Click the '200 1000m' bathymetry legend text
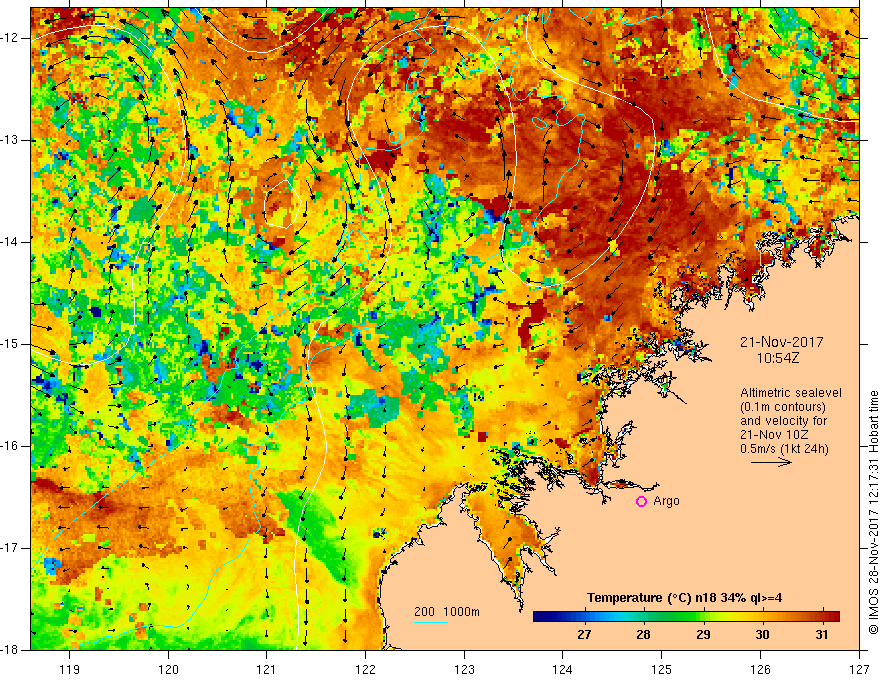880x680 pixels. pos(447,612)
